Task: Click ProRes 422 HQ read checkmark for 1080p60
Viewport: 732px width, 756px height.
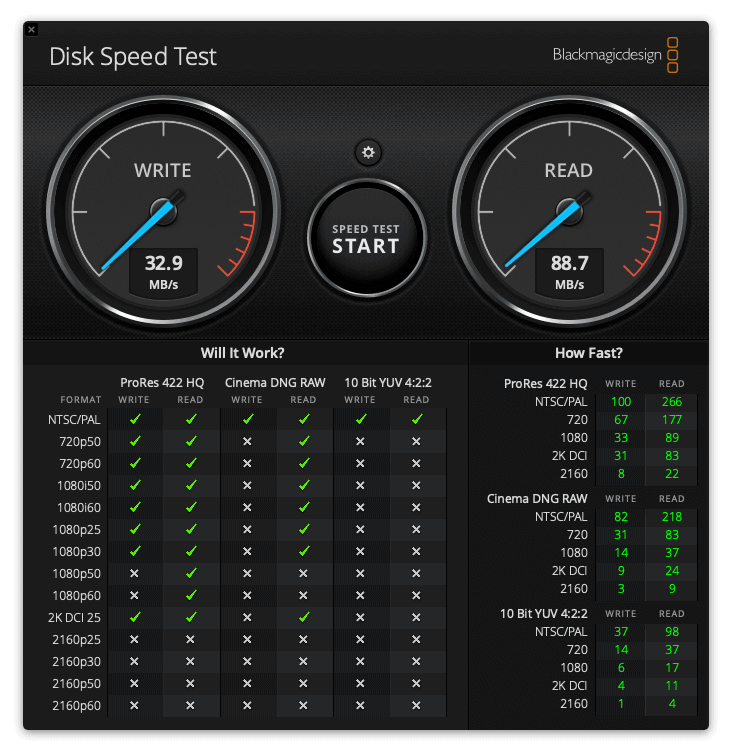Action: (190, 595)
